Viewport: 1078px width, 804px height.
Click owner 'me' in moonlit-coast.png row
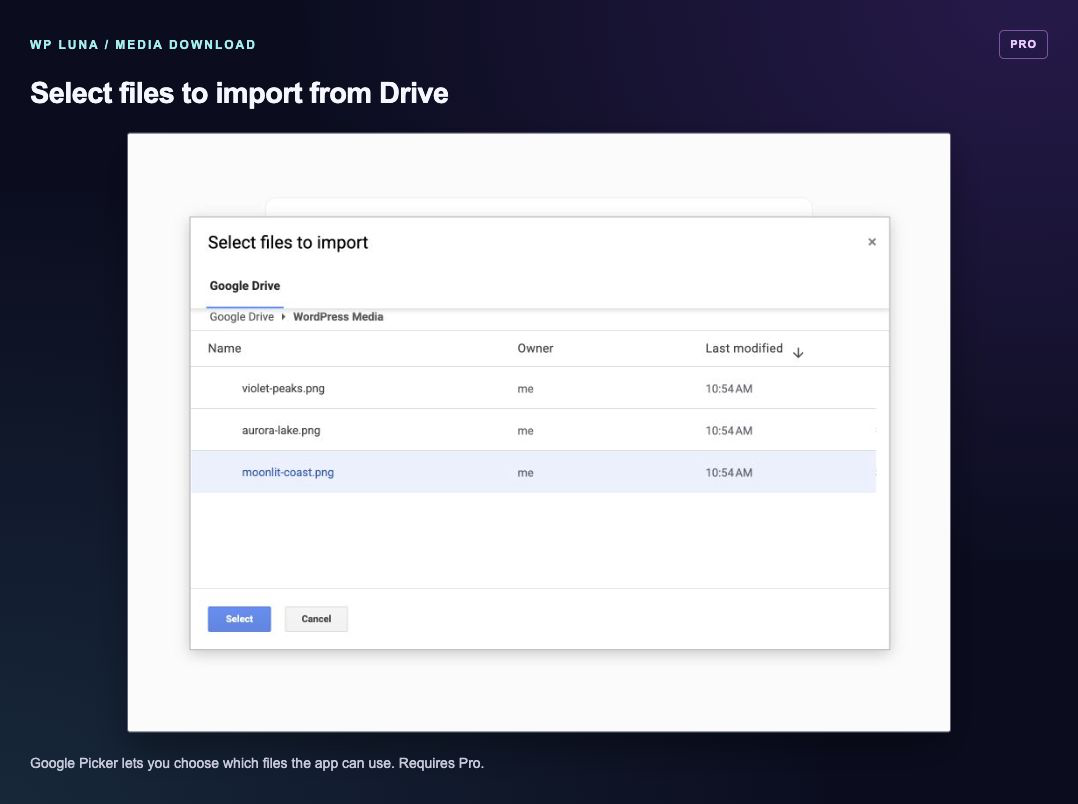click(x=525, y=472)
